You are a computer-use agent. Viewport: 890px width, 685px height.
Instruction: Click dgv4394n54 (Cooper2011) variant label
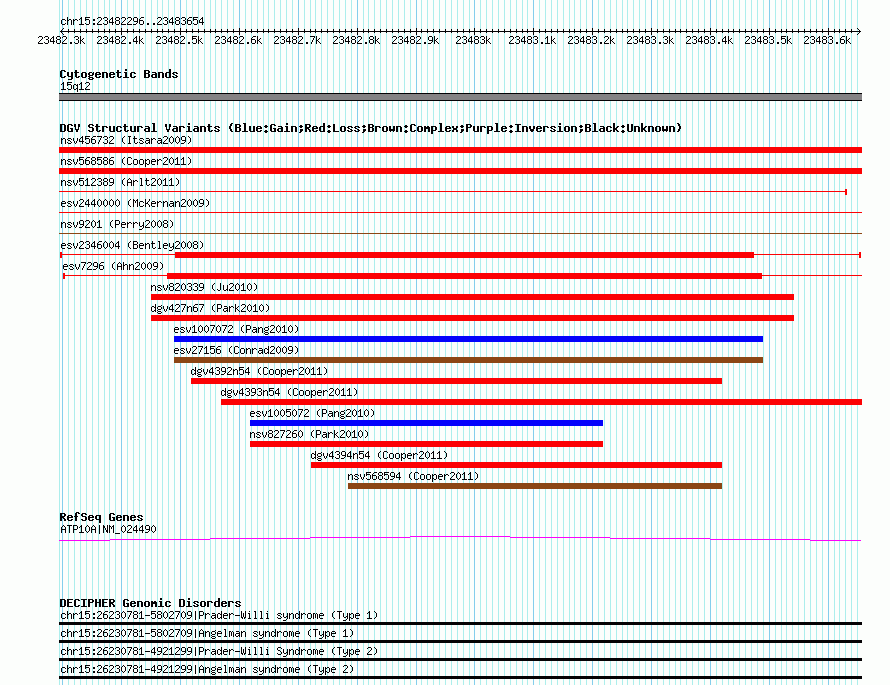(379, 455)
